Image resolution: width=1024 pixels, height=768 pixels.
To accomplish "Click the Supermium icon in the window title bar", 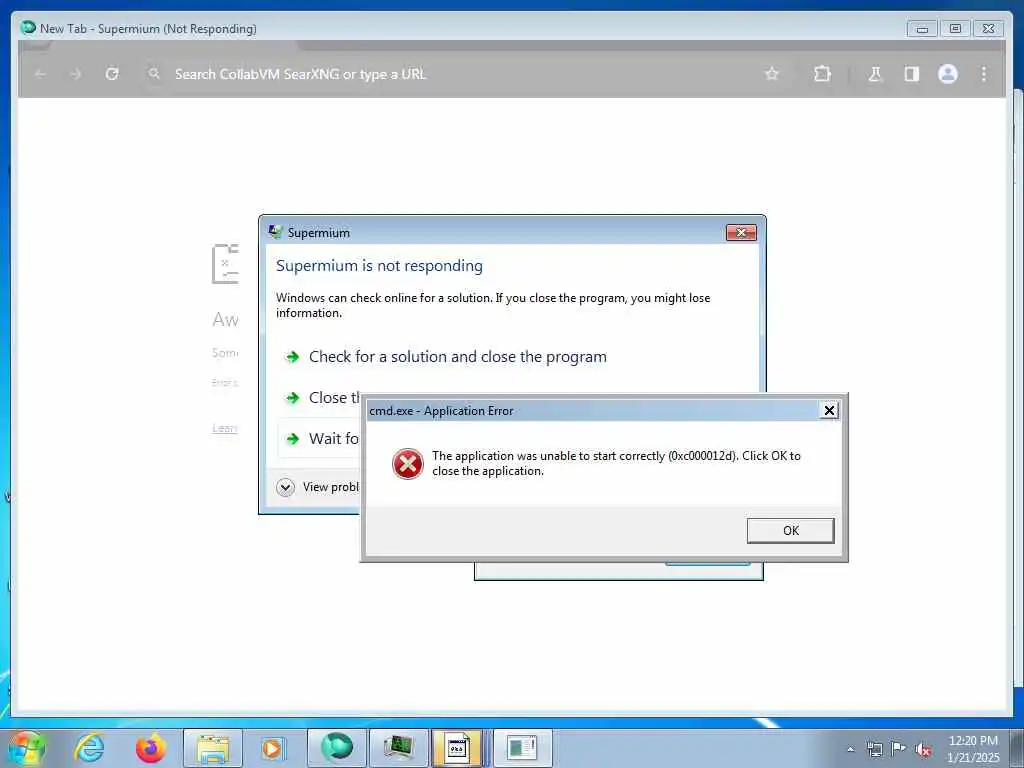I will 28,27.
